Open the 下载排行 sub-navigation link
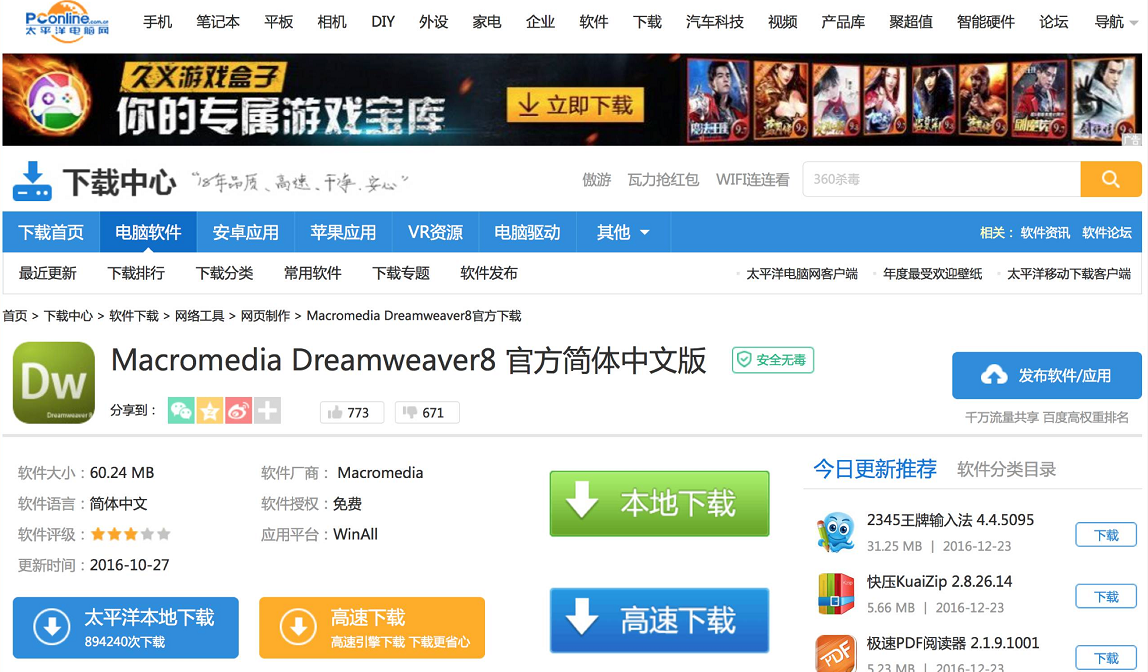This screenshot has height=672, width=1148. [x=136, y=274]
